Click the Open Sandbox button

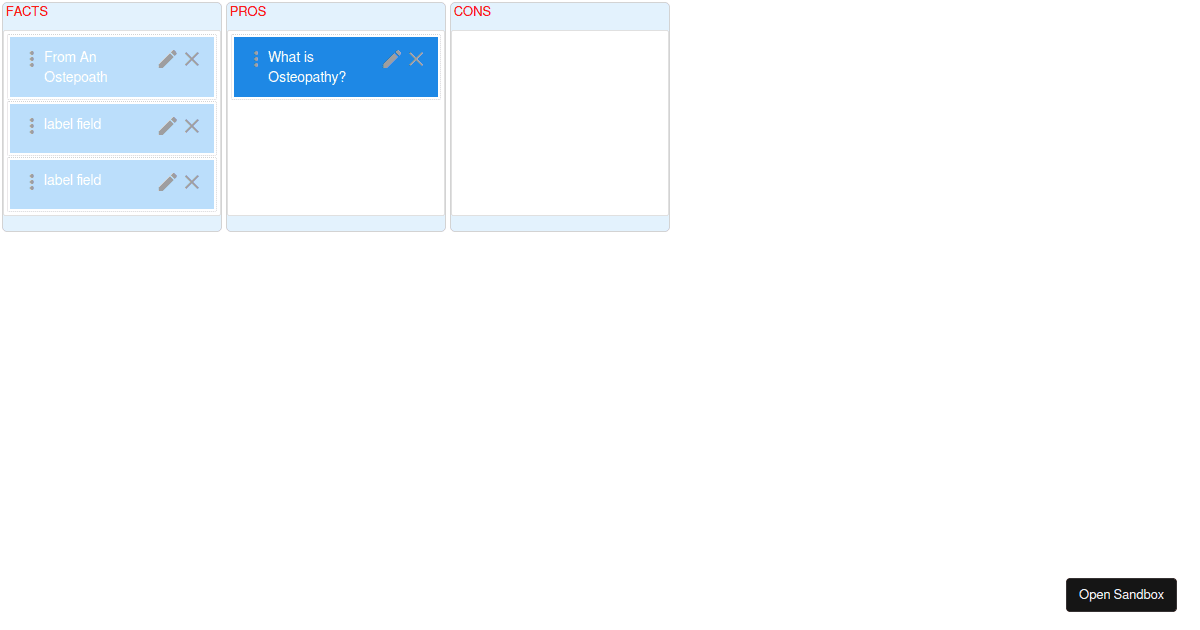point(1121,594)
